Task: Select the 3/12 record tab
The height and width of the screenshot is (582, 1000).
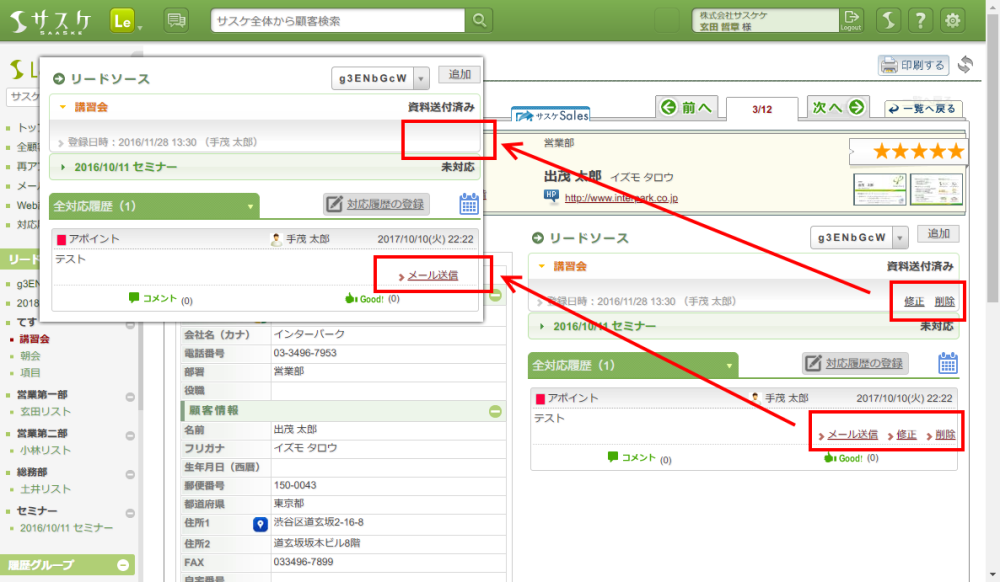Action: (x=762, y=109)
